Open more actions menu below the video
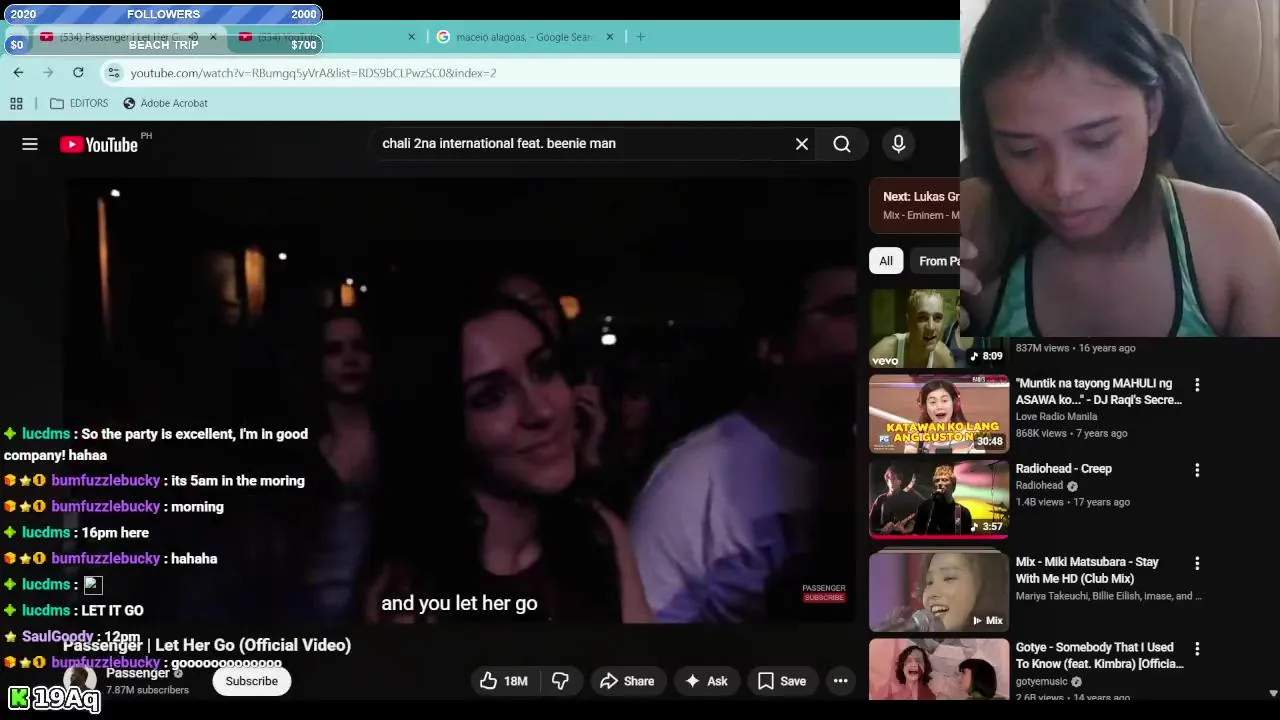 click(x=841, y=681)
